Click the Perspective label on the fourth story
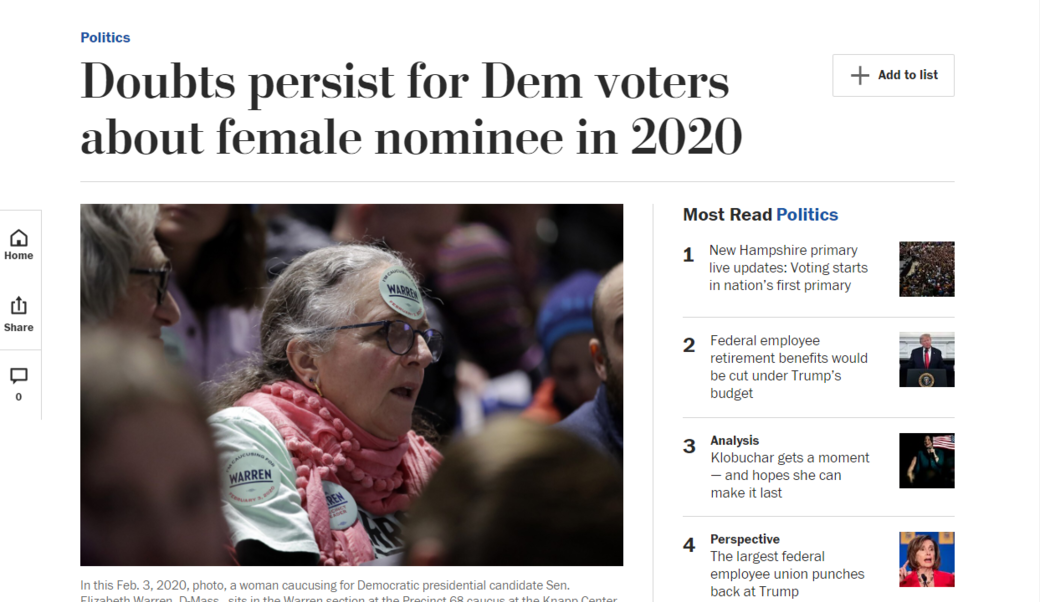The image size is (1040, 602). click(744, 539)
